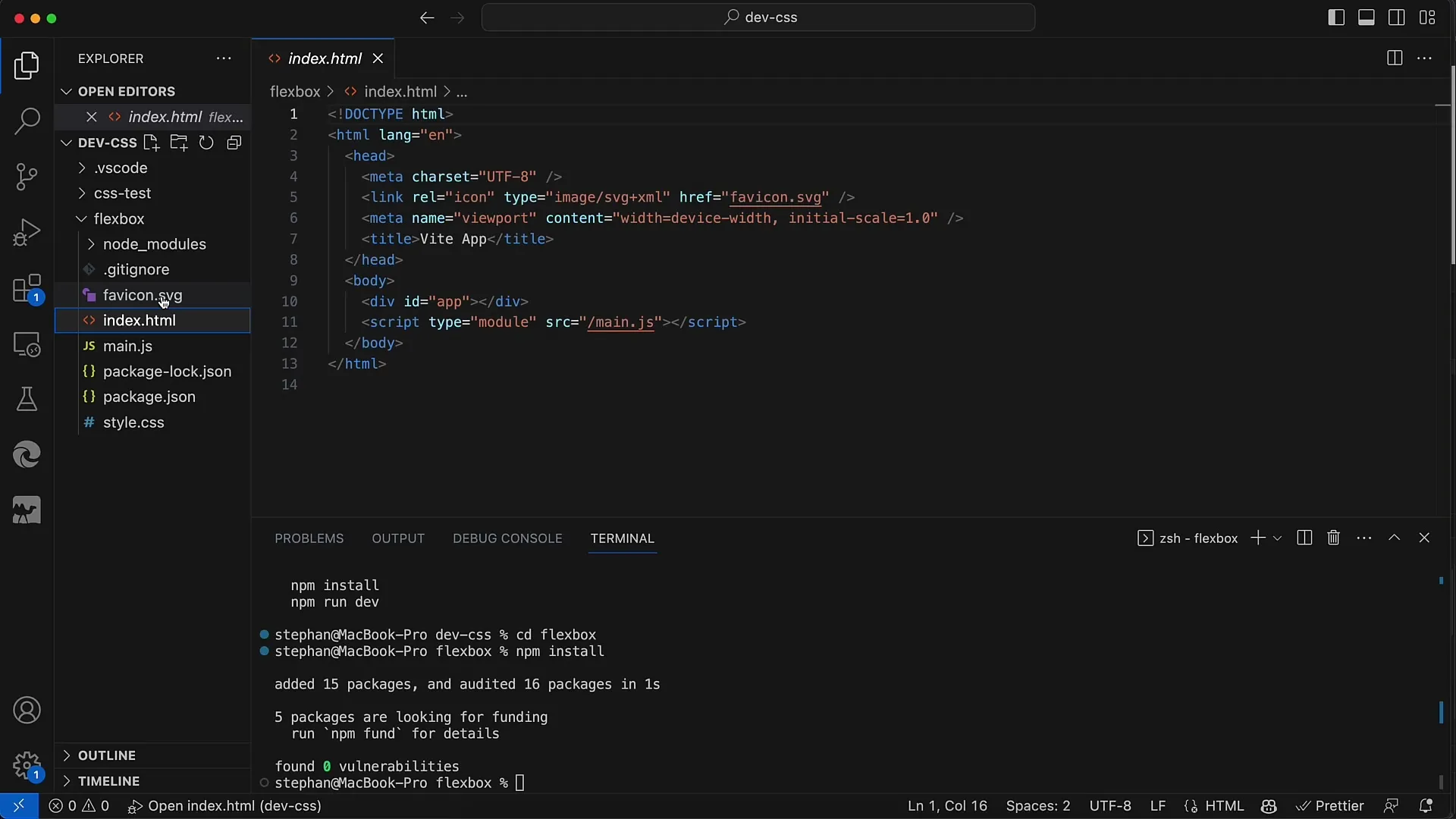The width and height of the screenshot is (1456, 819).
Task: Close index.html in Open Editors list
Action: pos(92,117)
